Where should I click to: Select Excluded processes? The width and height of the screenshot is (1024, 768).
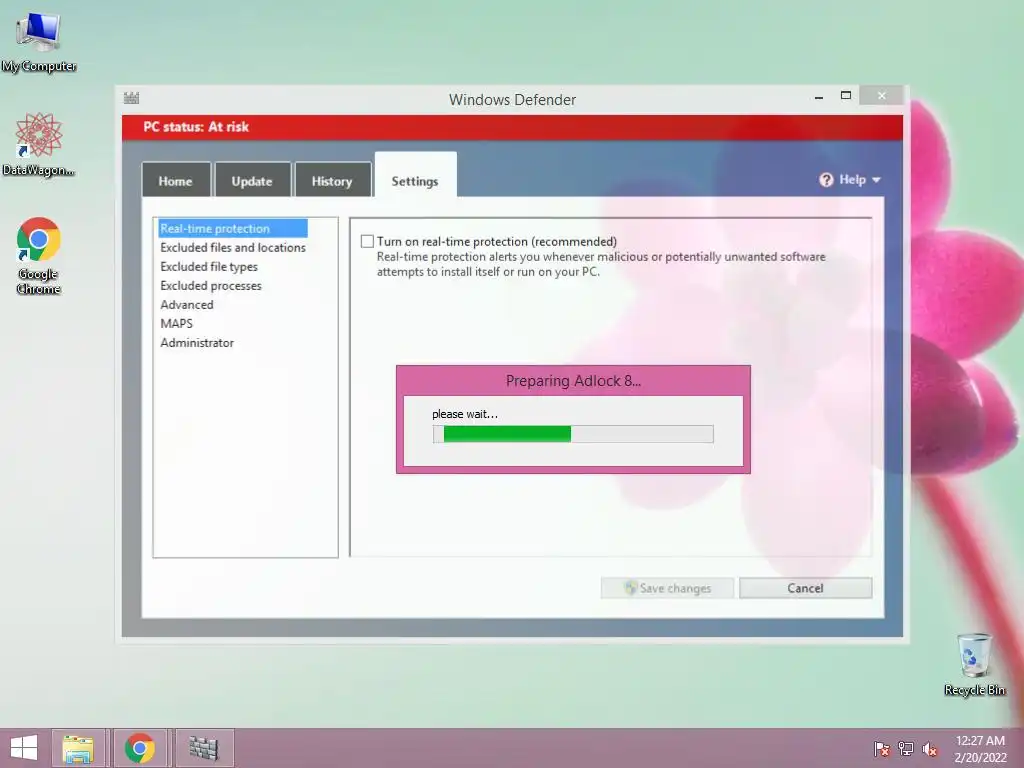tap(211, 285)
